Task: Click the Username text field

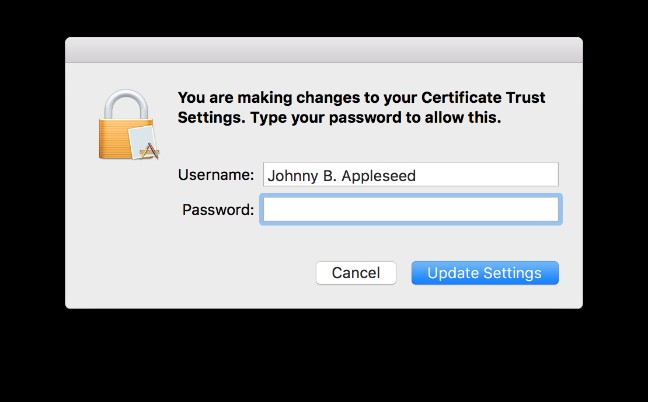Action: click(410, 175)
